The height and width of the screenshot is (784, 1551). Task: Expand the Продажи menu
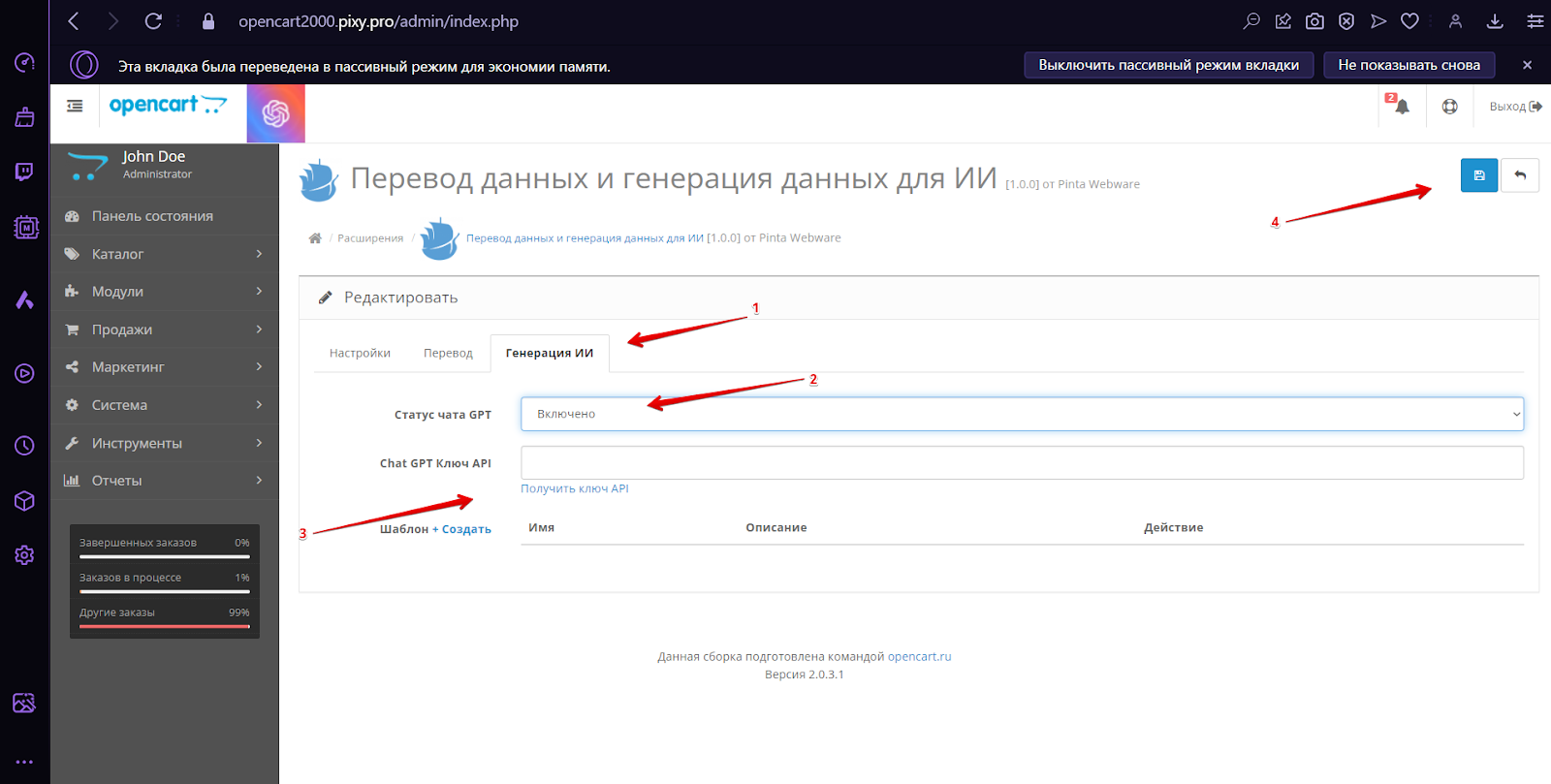pos(165,329)
